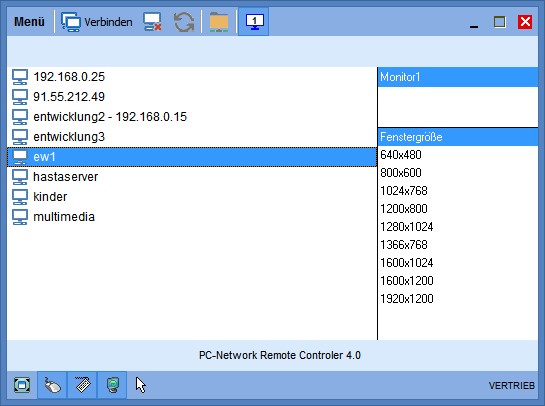545x406 pixels.
Task: Choose Monitor1 in monitor list
Action: click(x=458, y=77)
